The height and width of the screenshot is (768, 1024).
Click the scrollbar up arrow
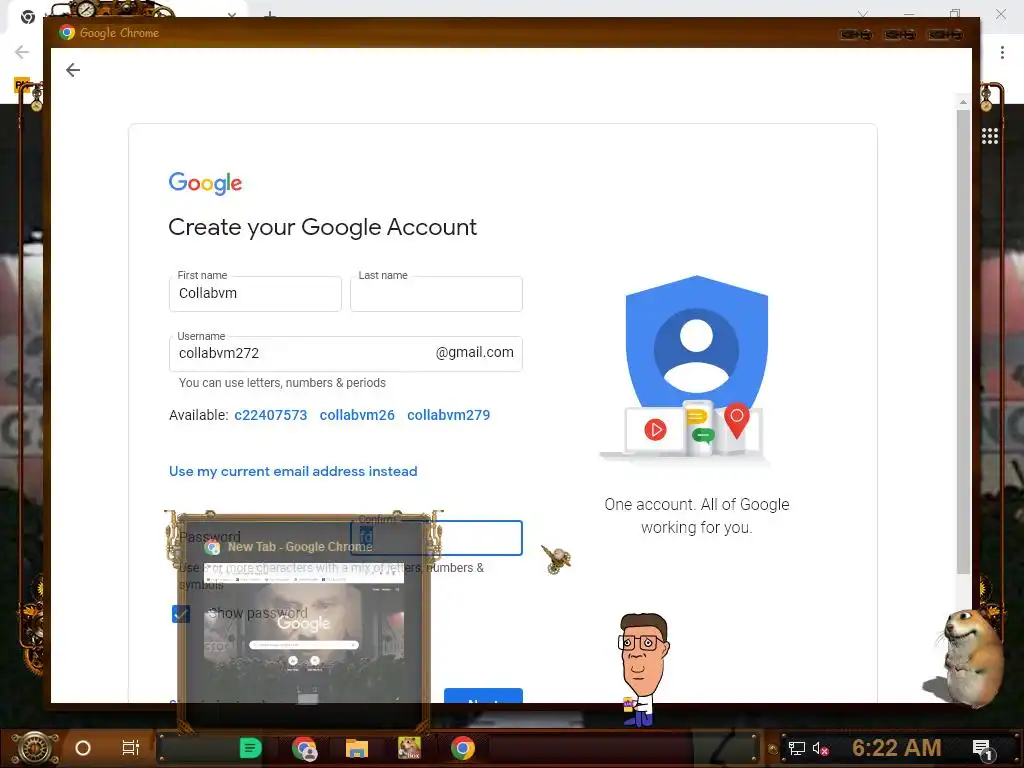963,103
